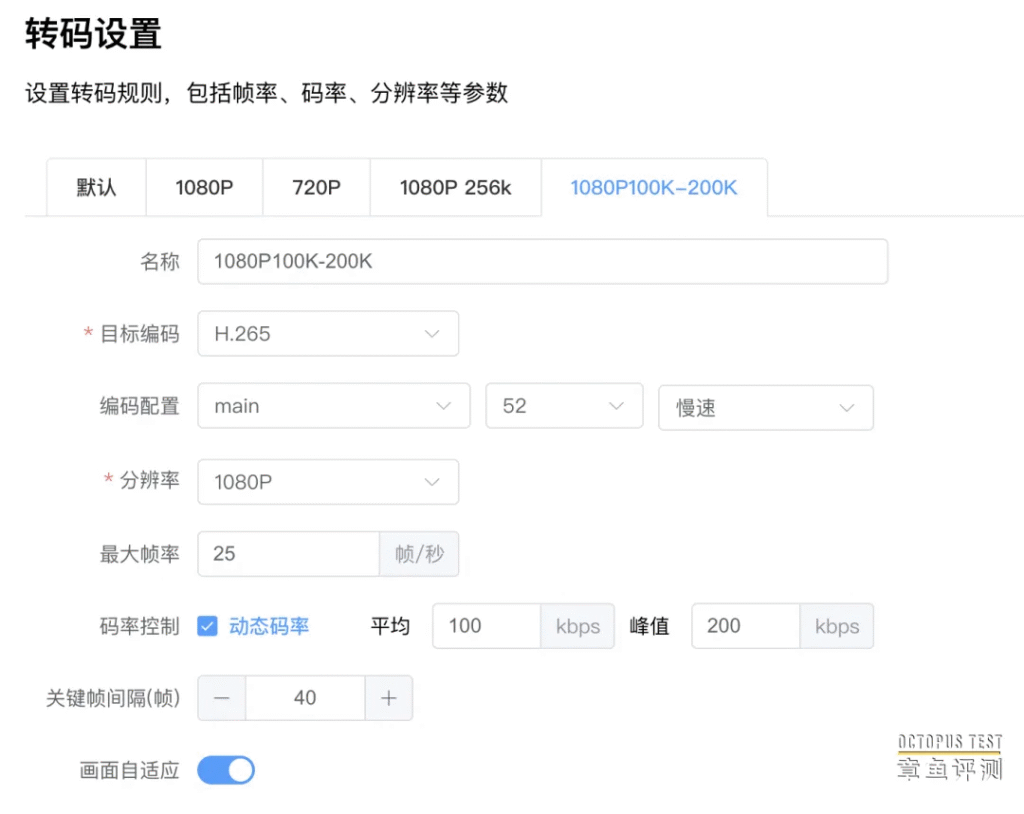This screenshot has width=1024, height=814.
Task: Click the 峰值 label
Action: click(x=649, y=626)
